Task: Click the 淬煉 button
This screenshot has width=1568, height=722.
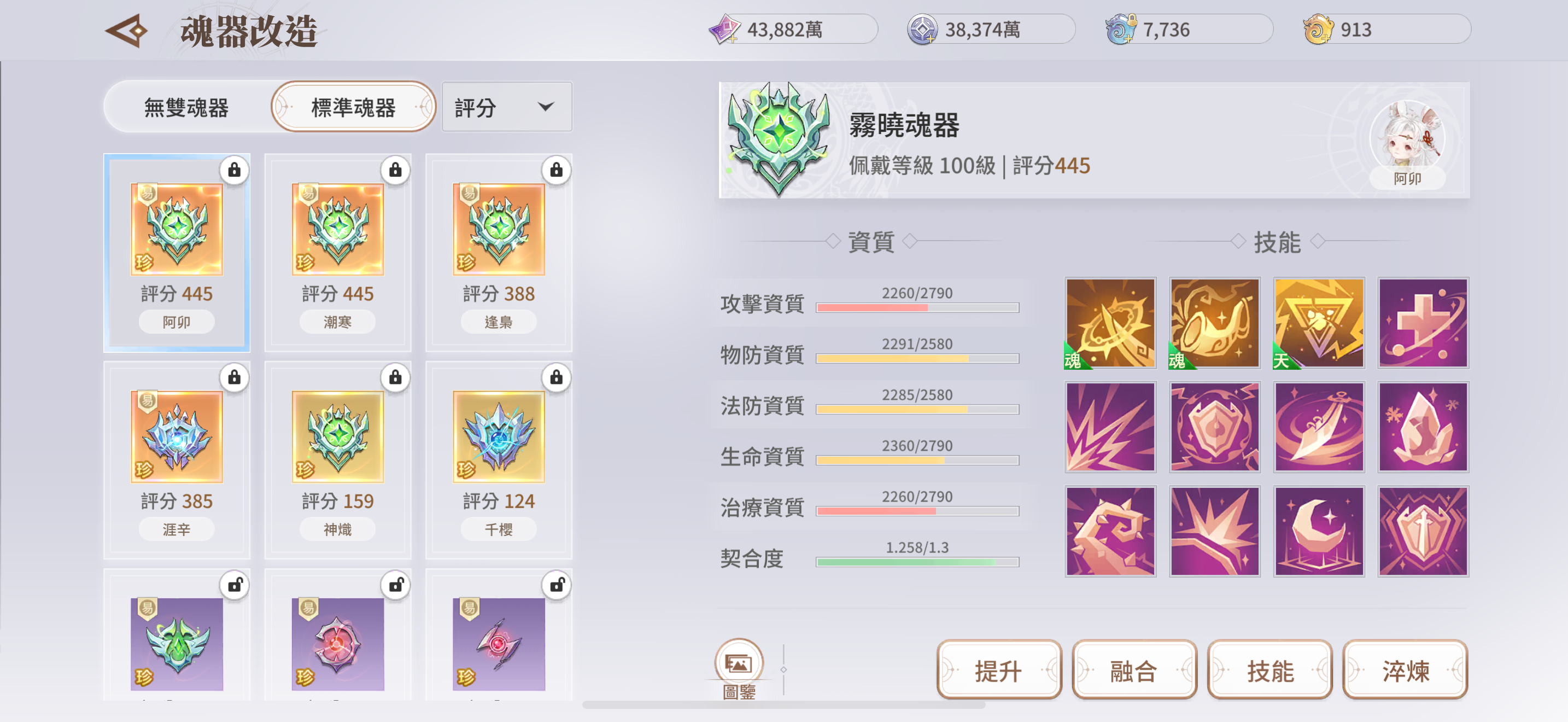Action: (x=1405, y=670)
